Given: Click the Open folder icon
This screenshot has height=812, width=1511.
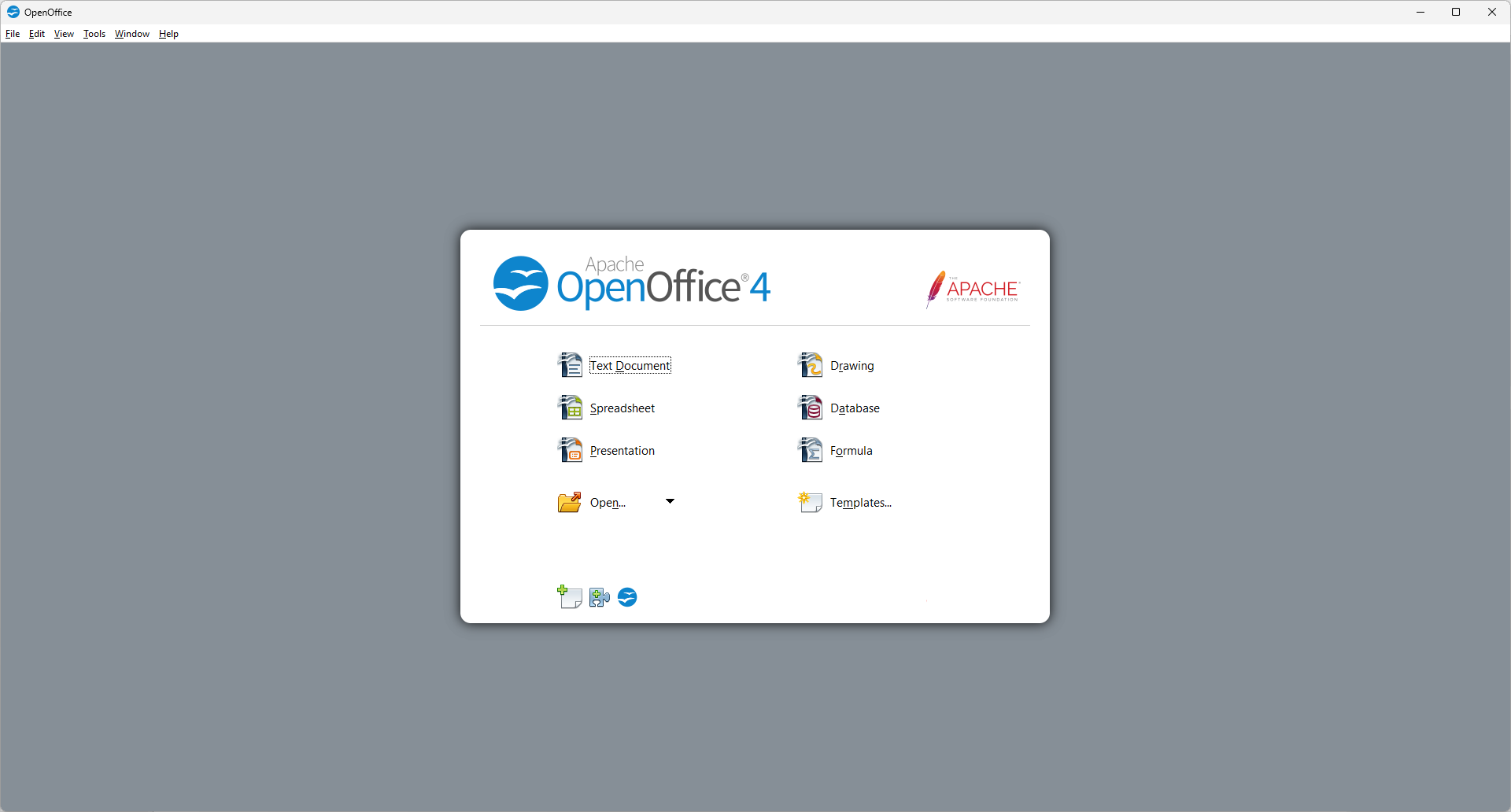Looking at the screenshot, I should click(568, 502).
